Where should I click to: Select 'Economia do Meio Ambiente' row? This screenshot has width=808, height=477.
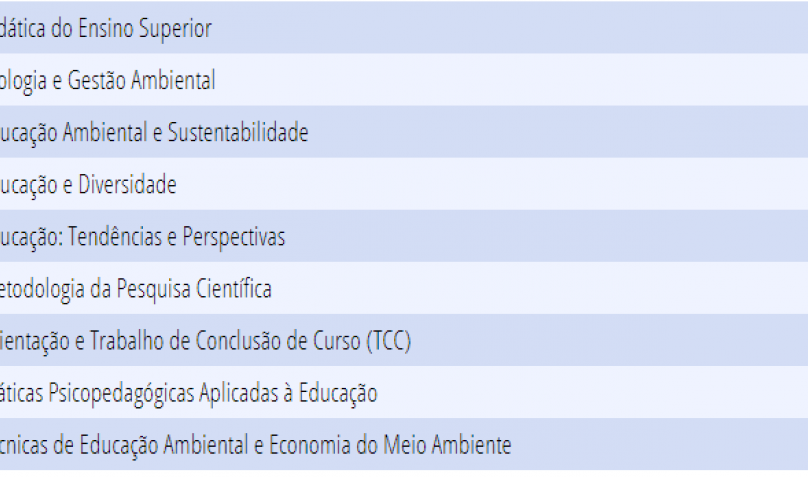click(x=404, y=444)
